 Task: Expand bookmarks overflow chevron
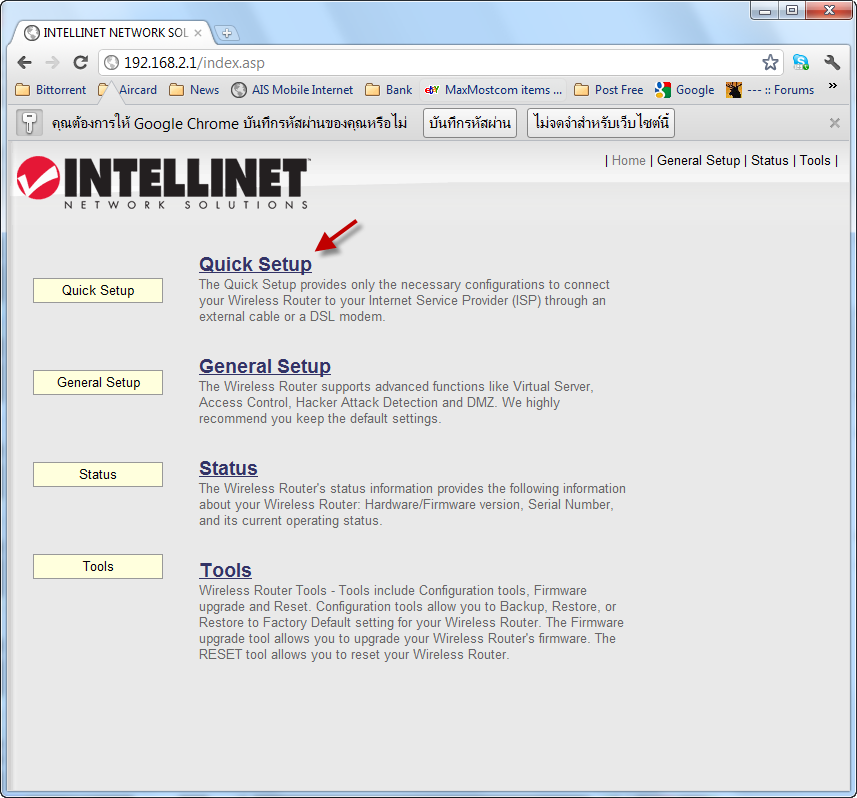[x=832, y=86]
